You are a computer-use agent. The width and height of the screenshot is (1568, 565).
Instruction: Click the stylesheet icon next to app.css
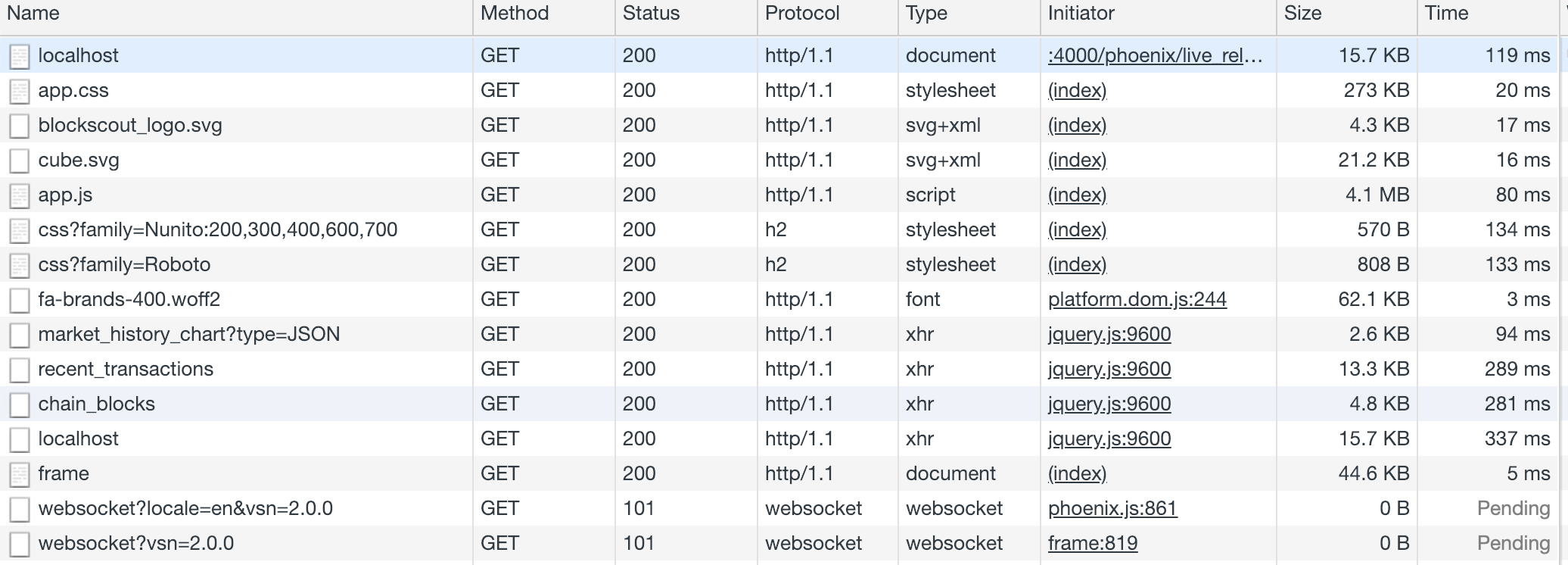[20, 89]
